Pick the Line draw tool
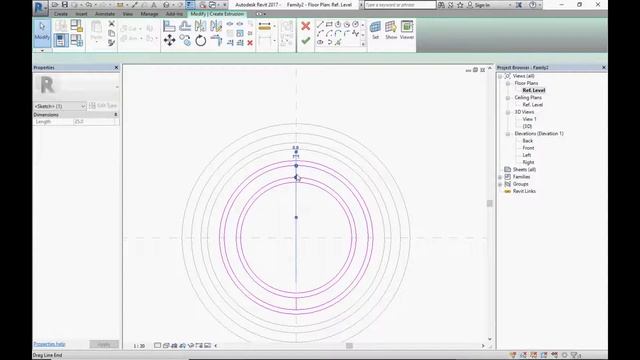 (x=320, y=24)
